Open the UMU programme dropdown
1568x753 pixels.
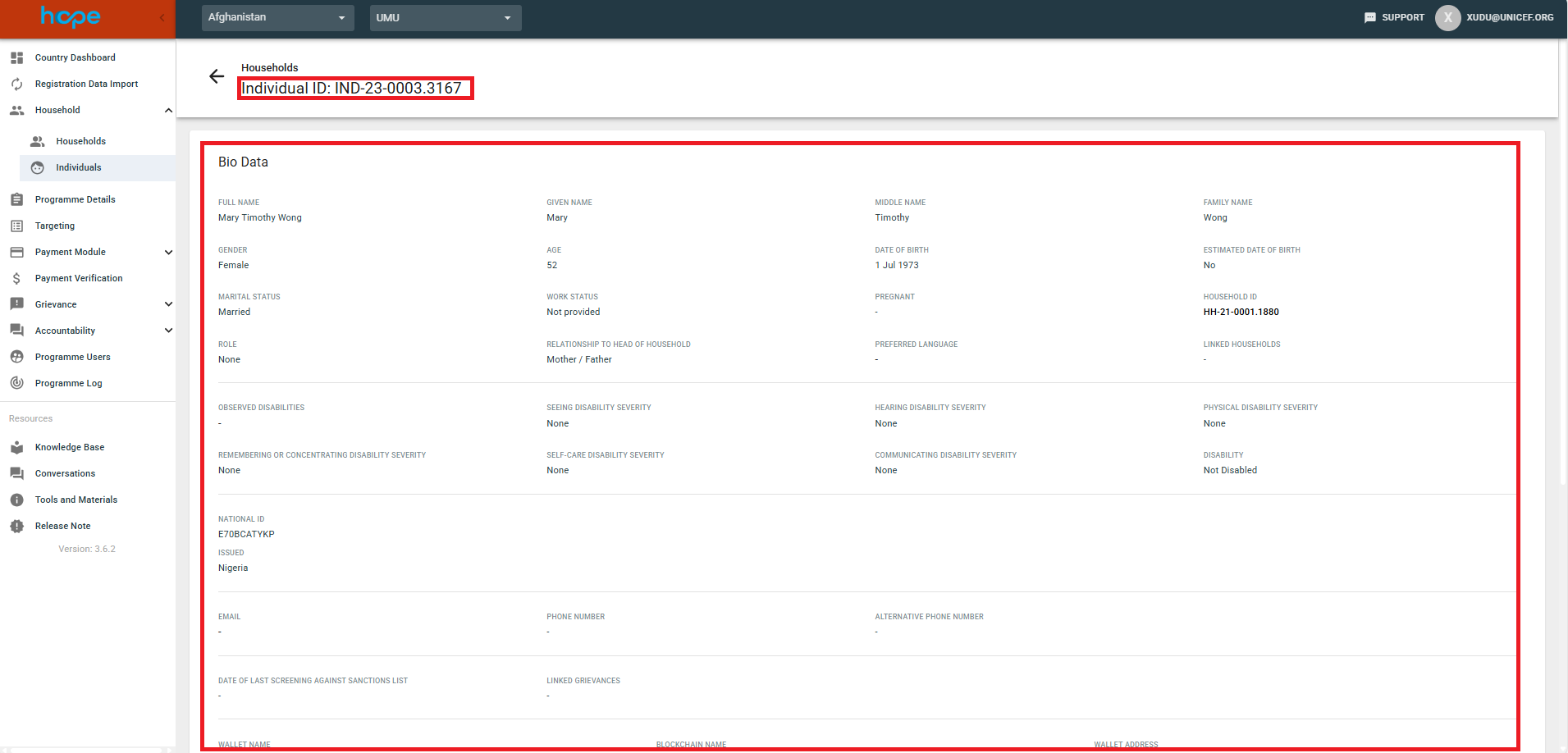click(445, 17)
